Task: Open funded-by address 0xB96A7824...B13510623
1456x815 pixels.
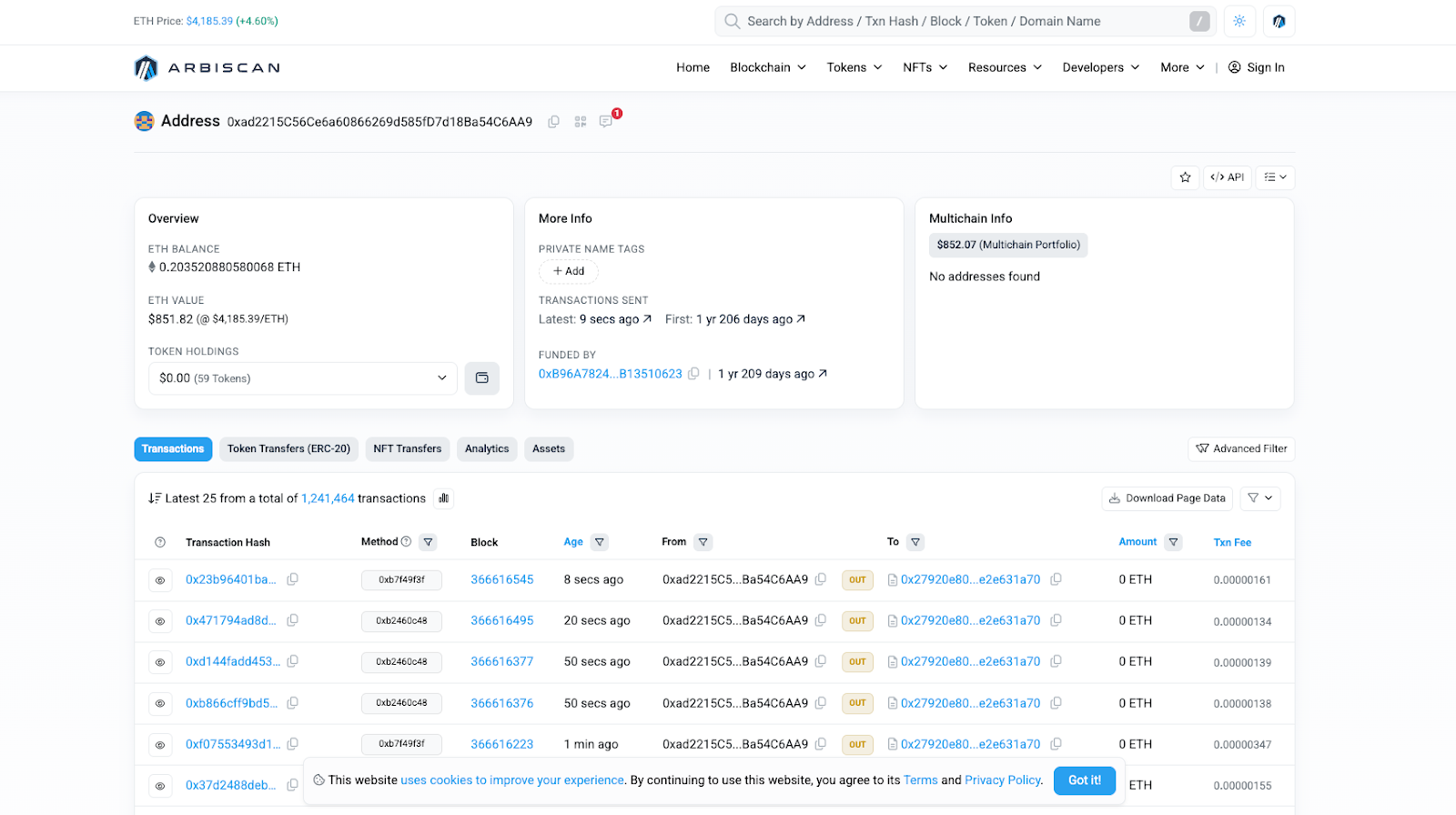Action: 610,374
